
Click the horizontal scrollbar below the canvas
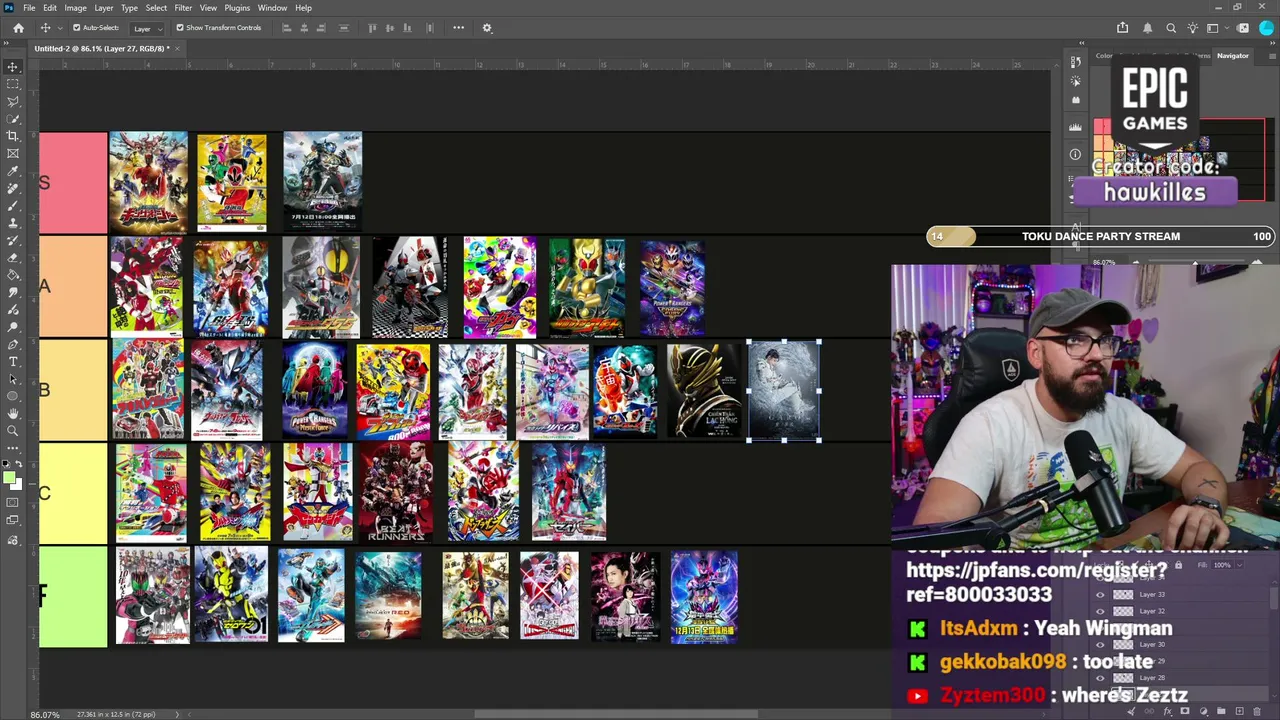tap(615, 714)
